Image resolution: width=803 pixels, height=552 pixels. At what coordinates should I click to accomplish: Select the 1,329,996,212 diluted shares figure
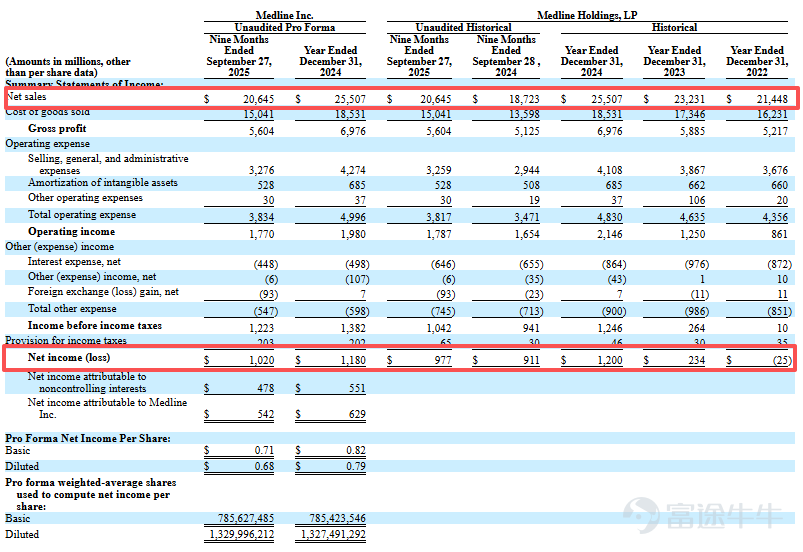(x=242, y=534)
